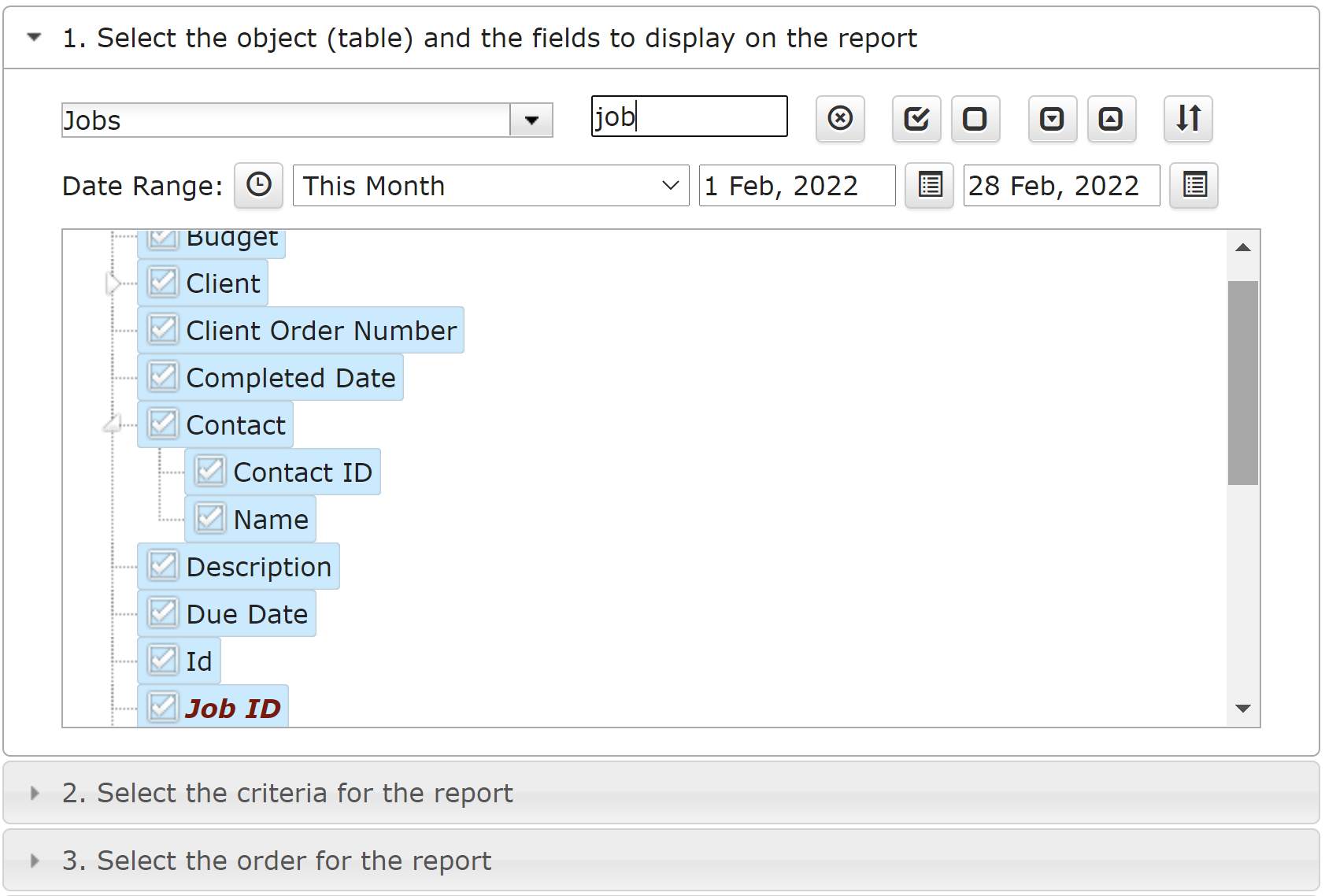The image size is (1325, 896).
Task: Select the Job ID field label
Action: pos(233,709)
